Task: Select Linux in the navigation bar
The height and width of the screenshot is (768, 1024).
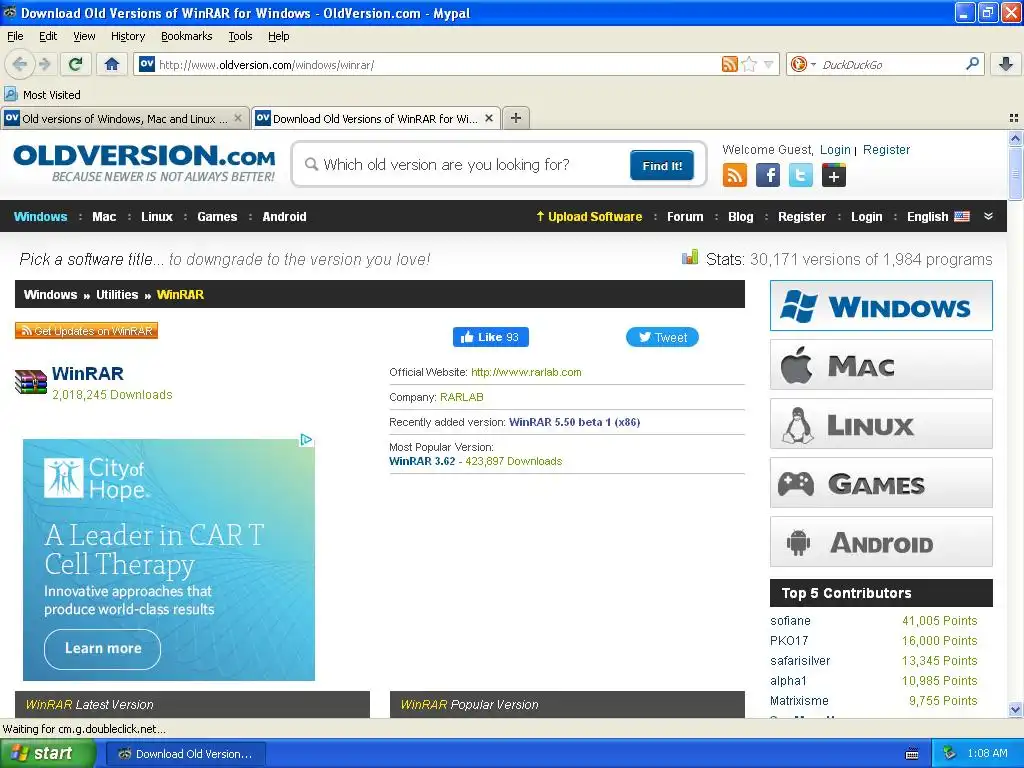Action: click(x=157, y=217)
